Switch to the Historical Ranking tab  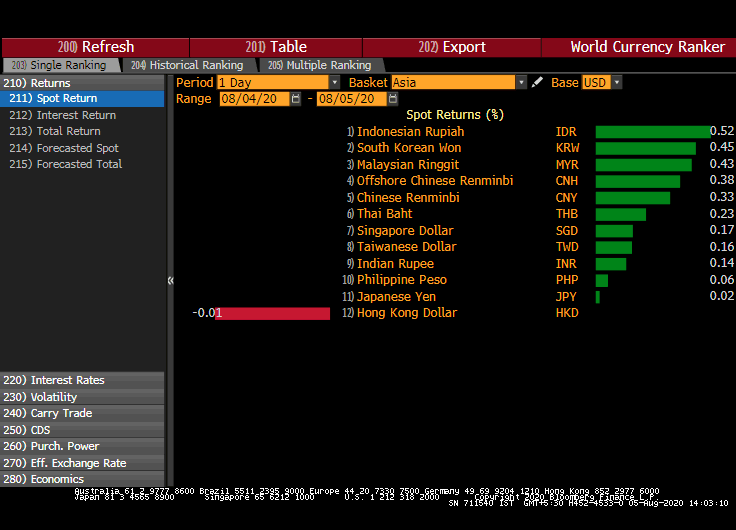[x=186, y=65]
